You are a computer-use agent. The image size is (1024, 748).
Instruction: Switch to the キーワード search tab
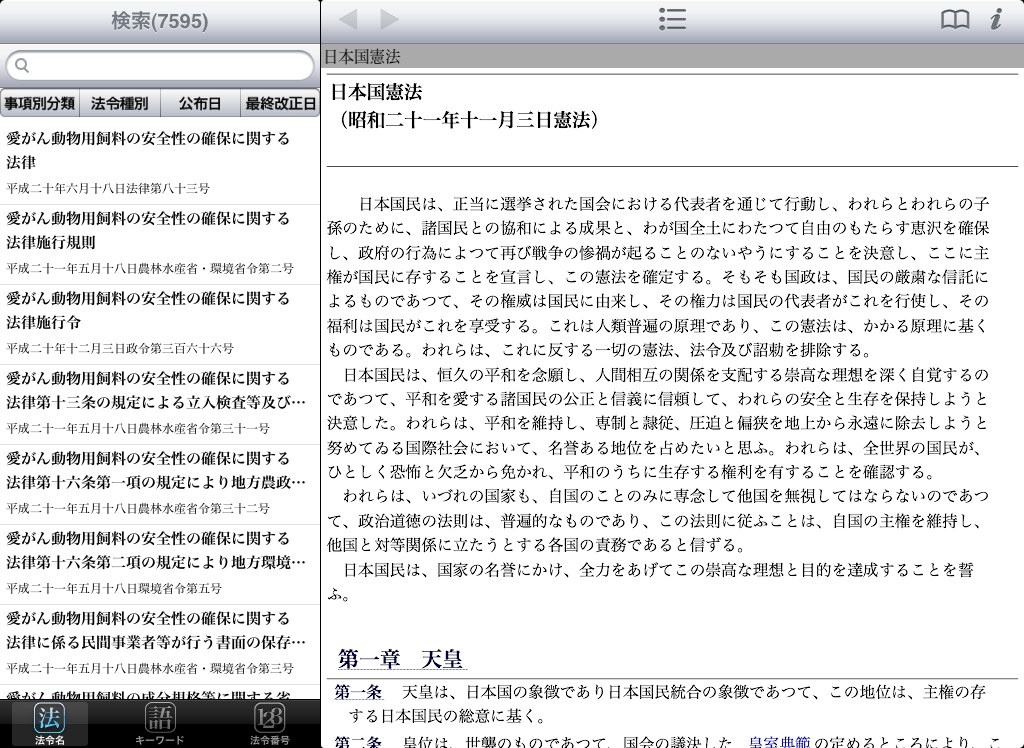click(x=160, y=724)
